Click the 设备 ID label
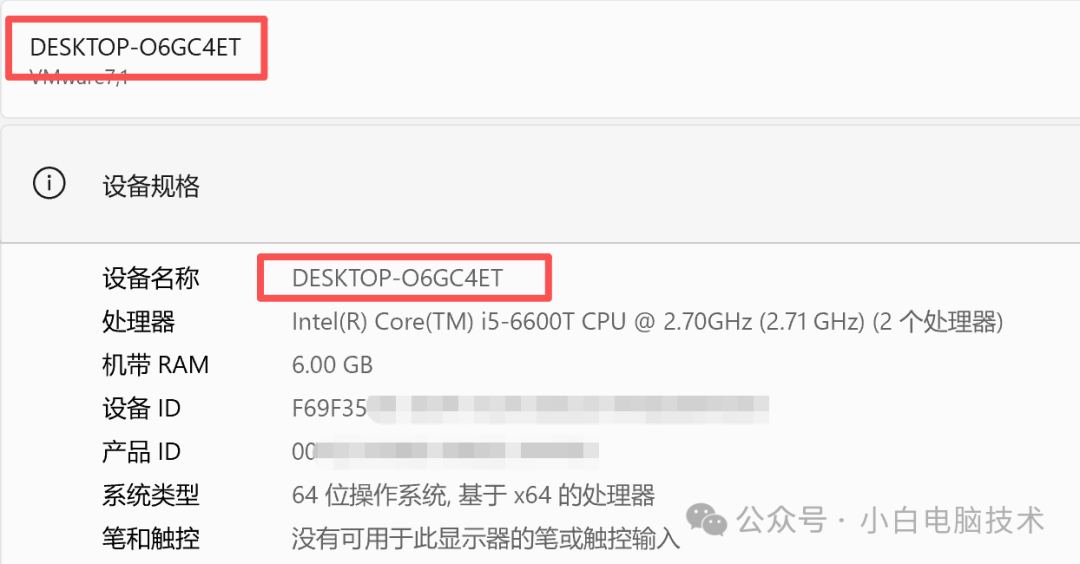This screenshot has height=564, width=1080. pyautogui.click(x=141, y=408)
